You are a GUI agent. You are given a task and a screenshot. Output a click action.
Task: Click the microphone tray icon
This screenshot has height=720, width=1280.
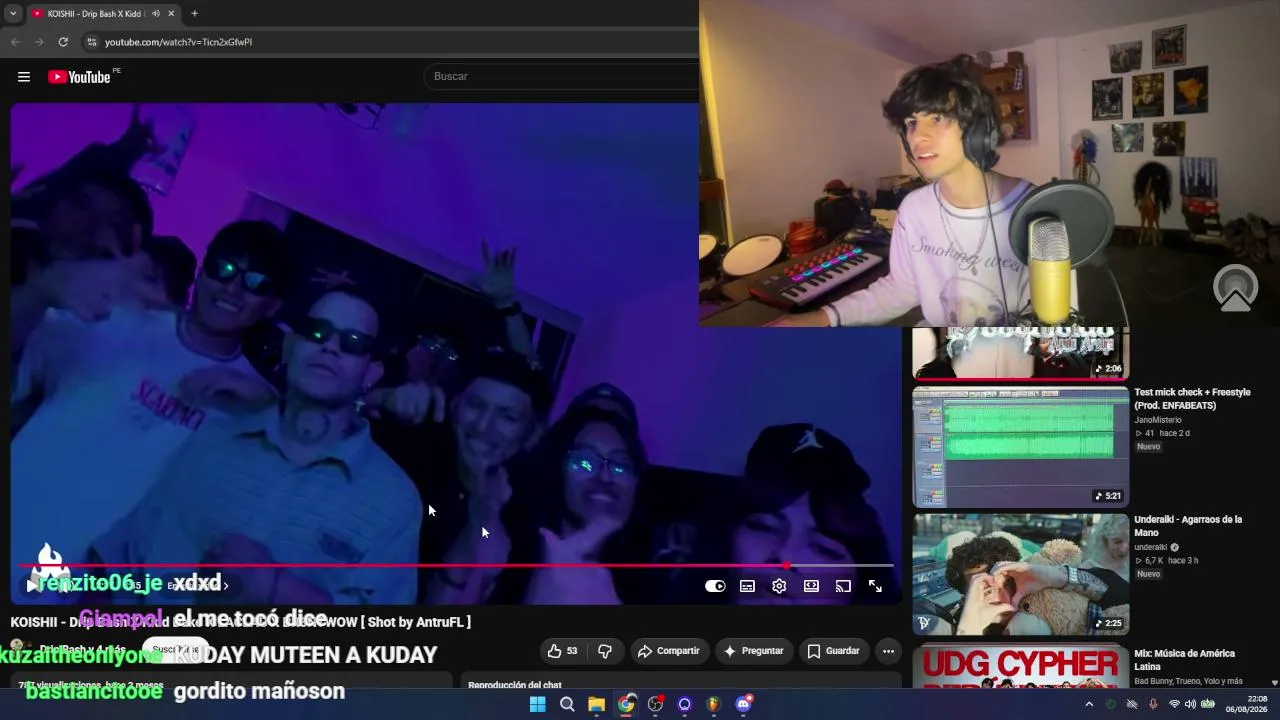pyautogui.click(x=1153, y=704)
